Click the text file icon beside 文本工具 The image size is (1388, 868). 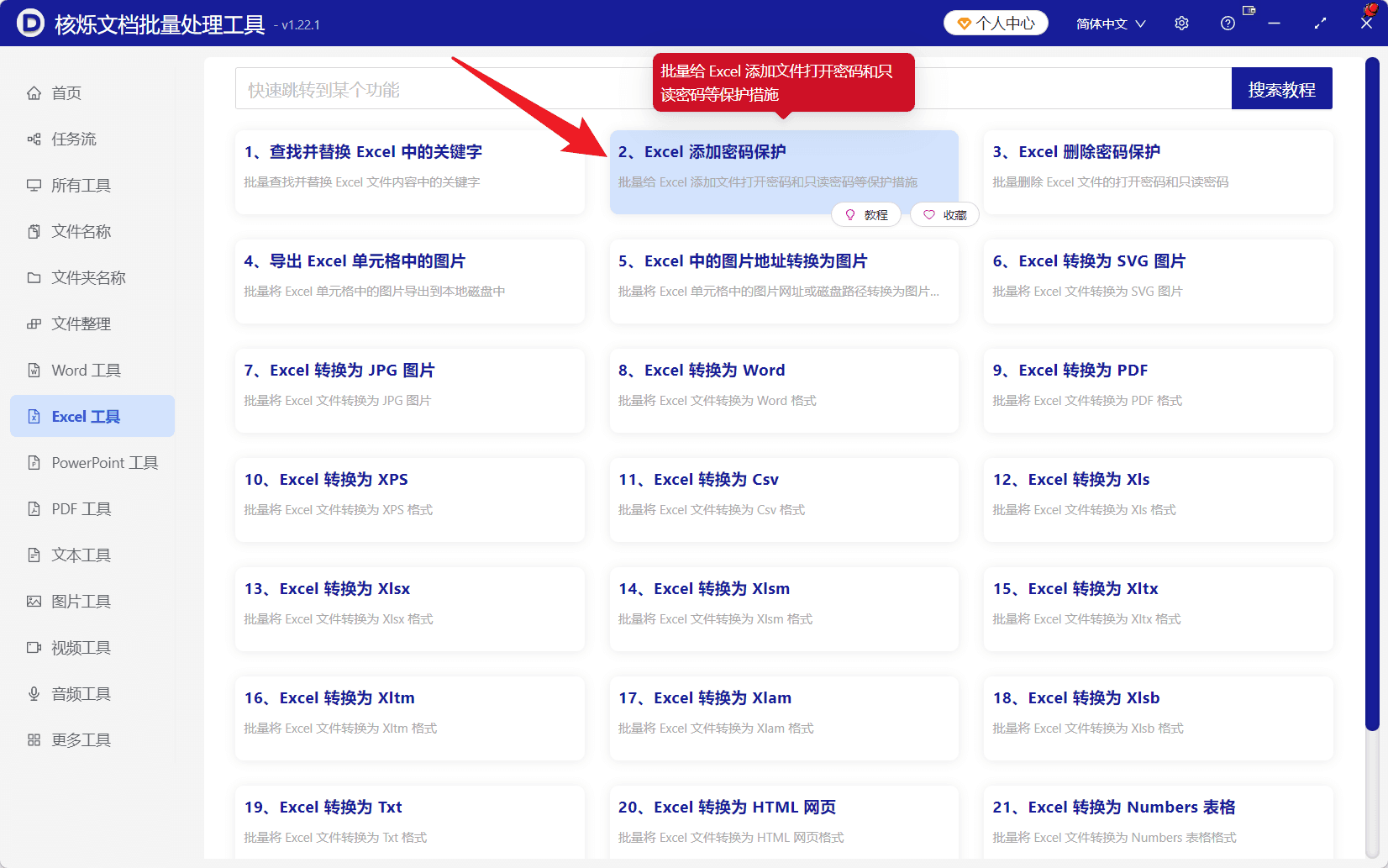(34, 555)
